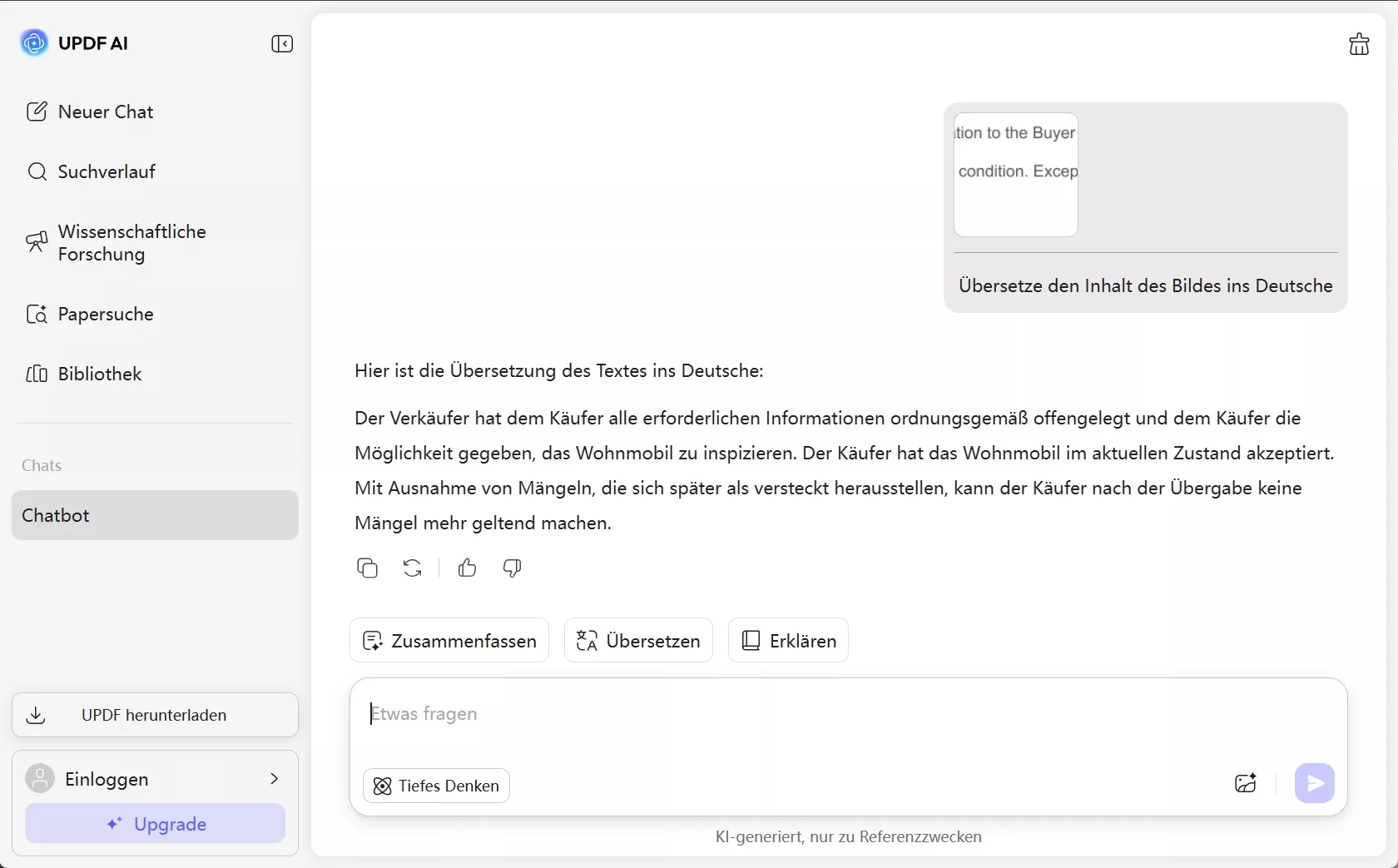This screenshot has width=1398, height=868.
Task: Regenerate the AI response
Action: [412, 568]
